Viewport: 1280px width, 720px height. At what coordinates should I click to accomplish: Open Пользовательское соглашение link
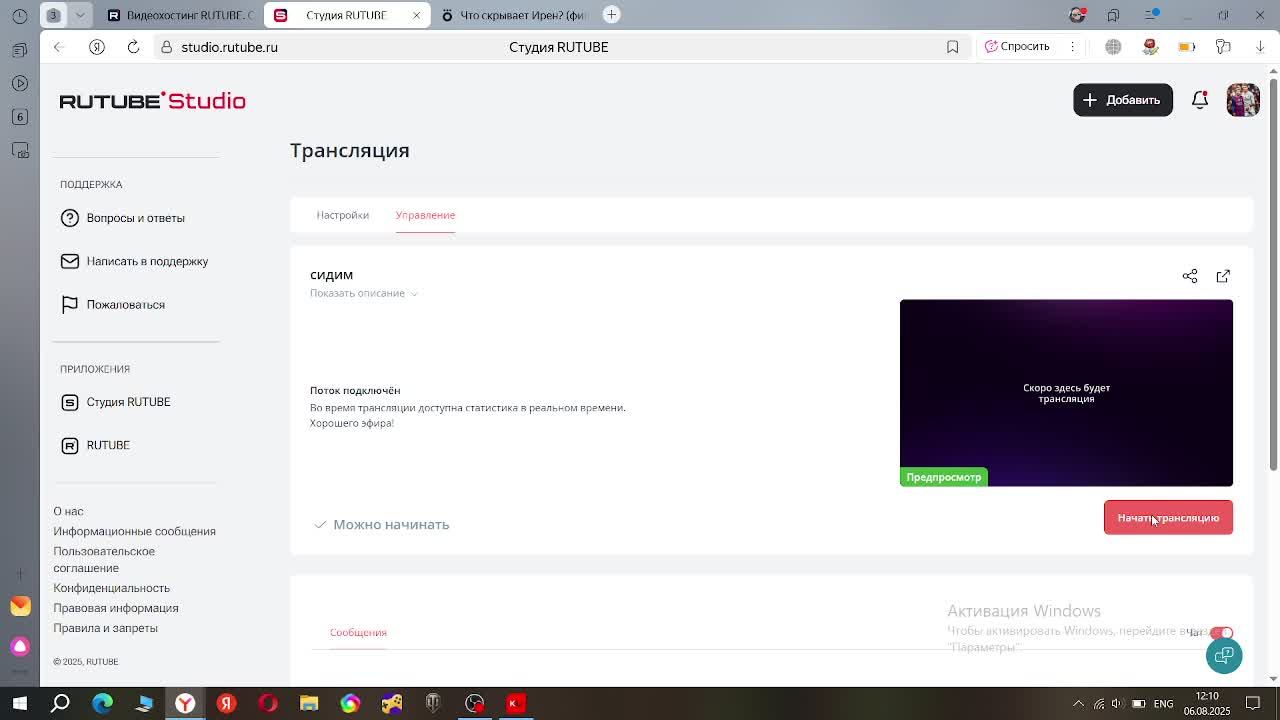click(104, 559)
